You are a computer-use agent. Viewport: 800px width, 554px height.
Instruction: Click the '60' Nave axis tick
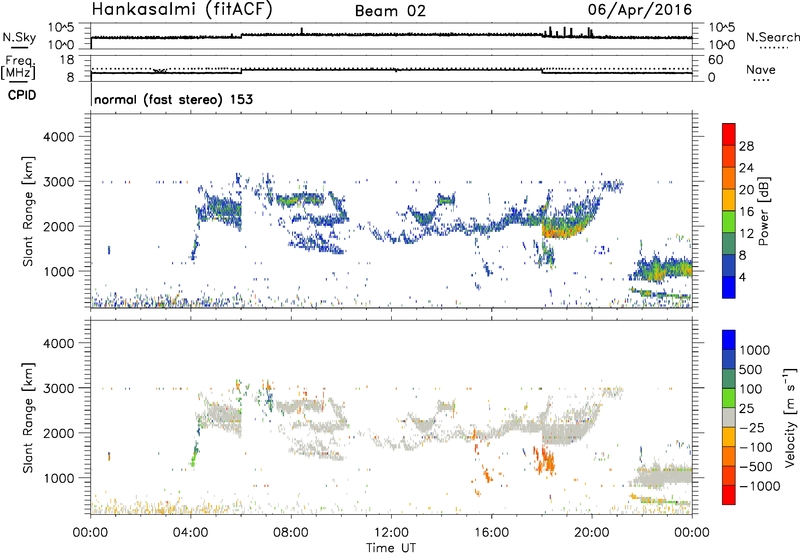point(716,60)
